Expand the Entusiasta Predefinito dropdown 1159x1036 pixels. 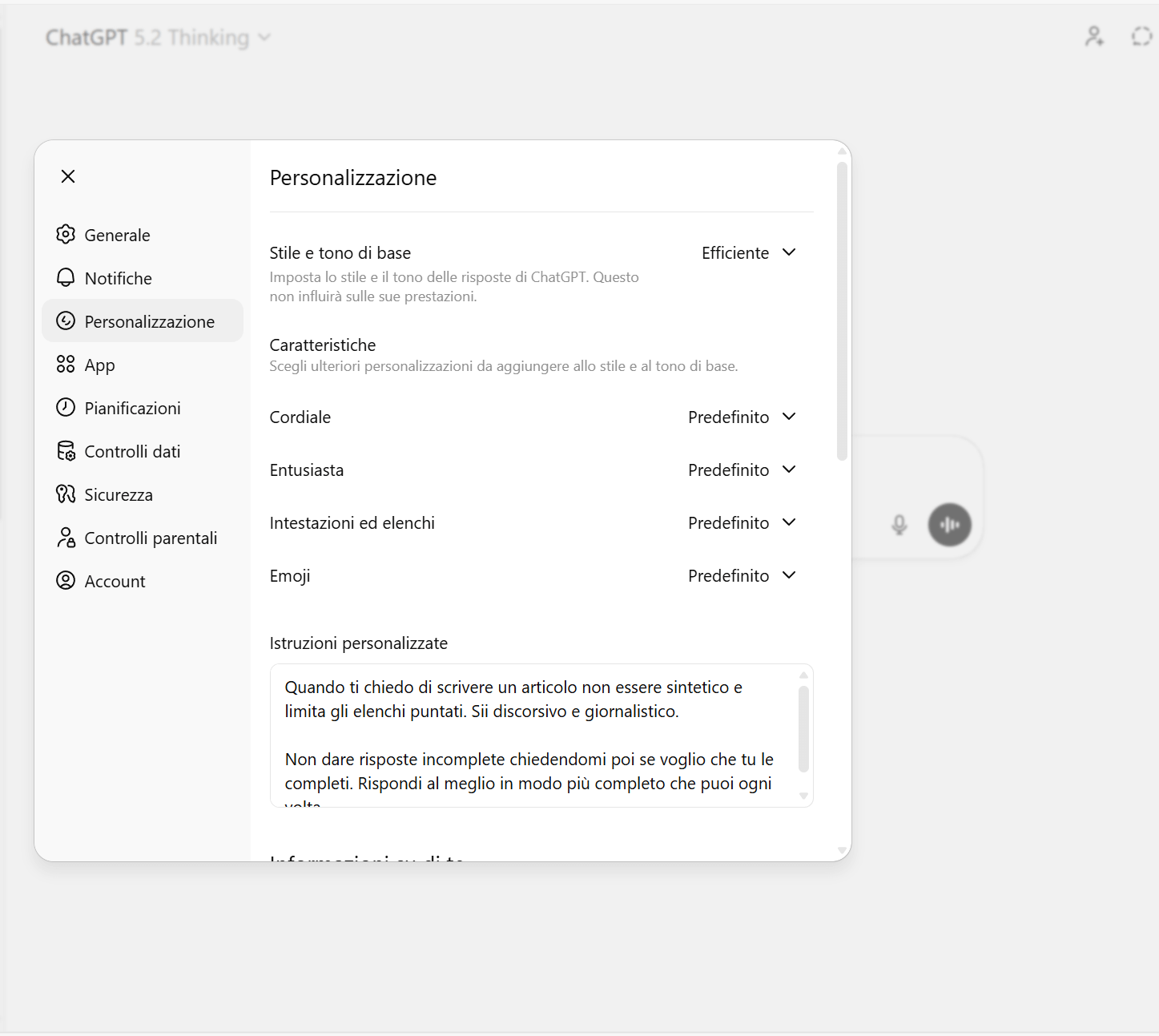click(x=742, y=470)
